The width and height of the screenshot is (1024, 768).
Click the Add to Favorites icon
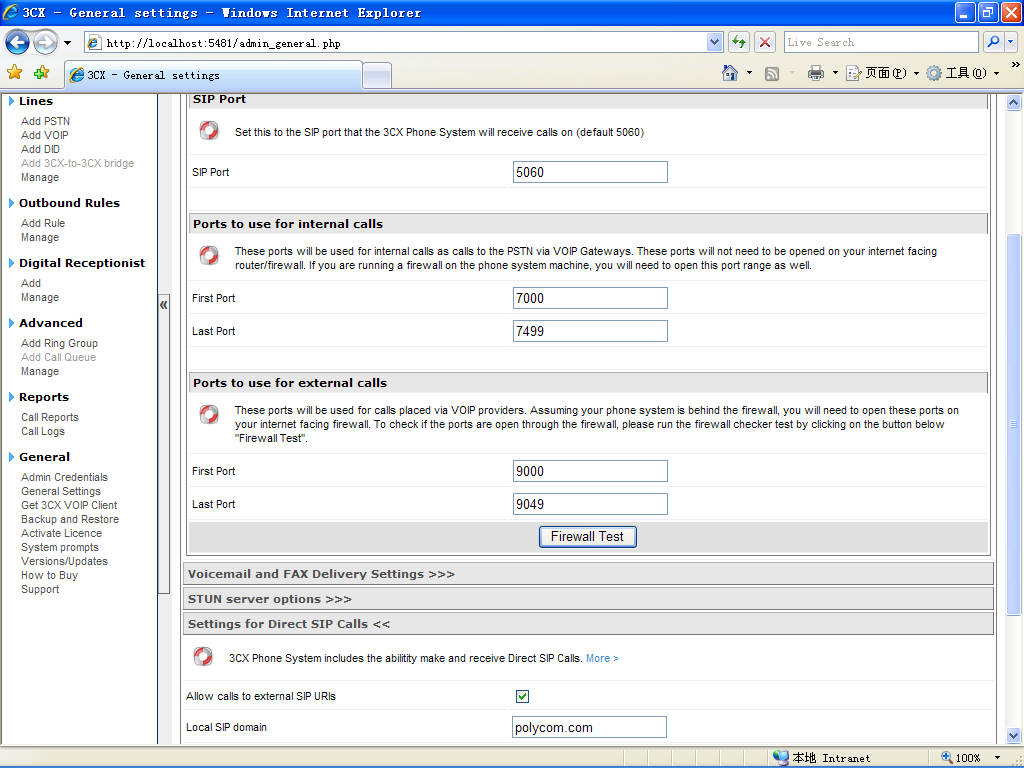(41, 73)
